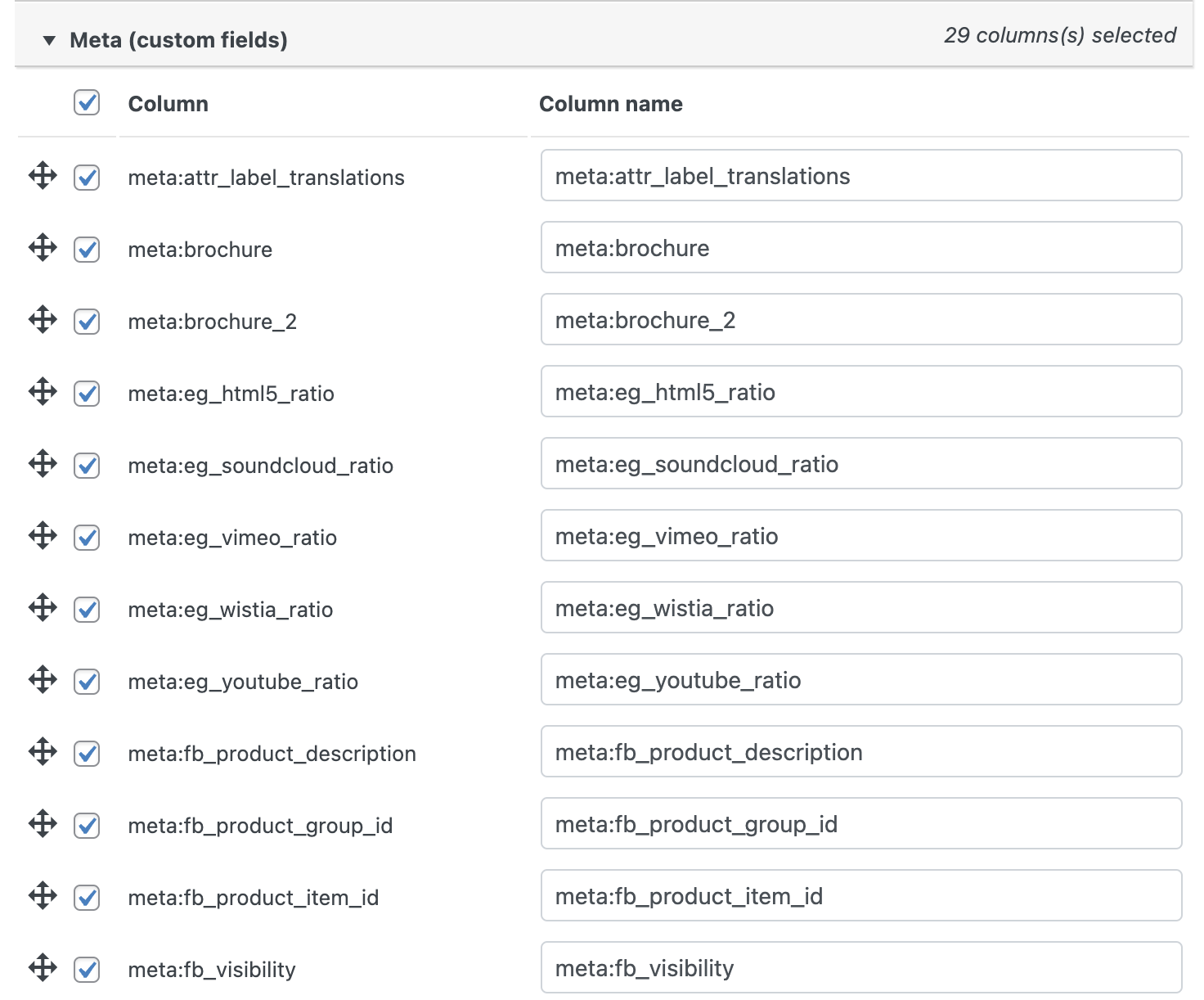Click the 29 columns(s) selected text
The width and height of the screenshot is (1204, 1000).
[1060, 35]
